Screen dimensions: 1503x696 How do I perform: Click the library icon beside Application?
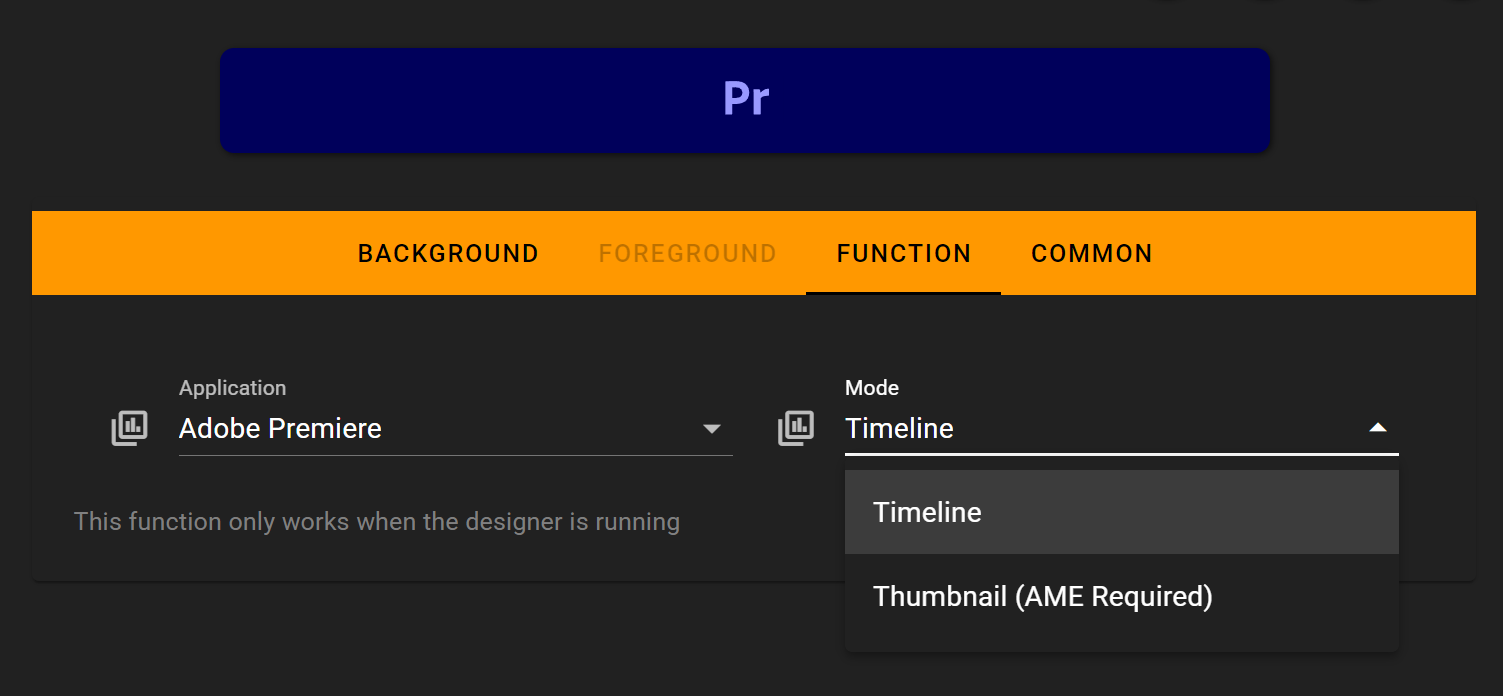(x=129, y=428)
